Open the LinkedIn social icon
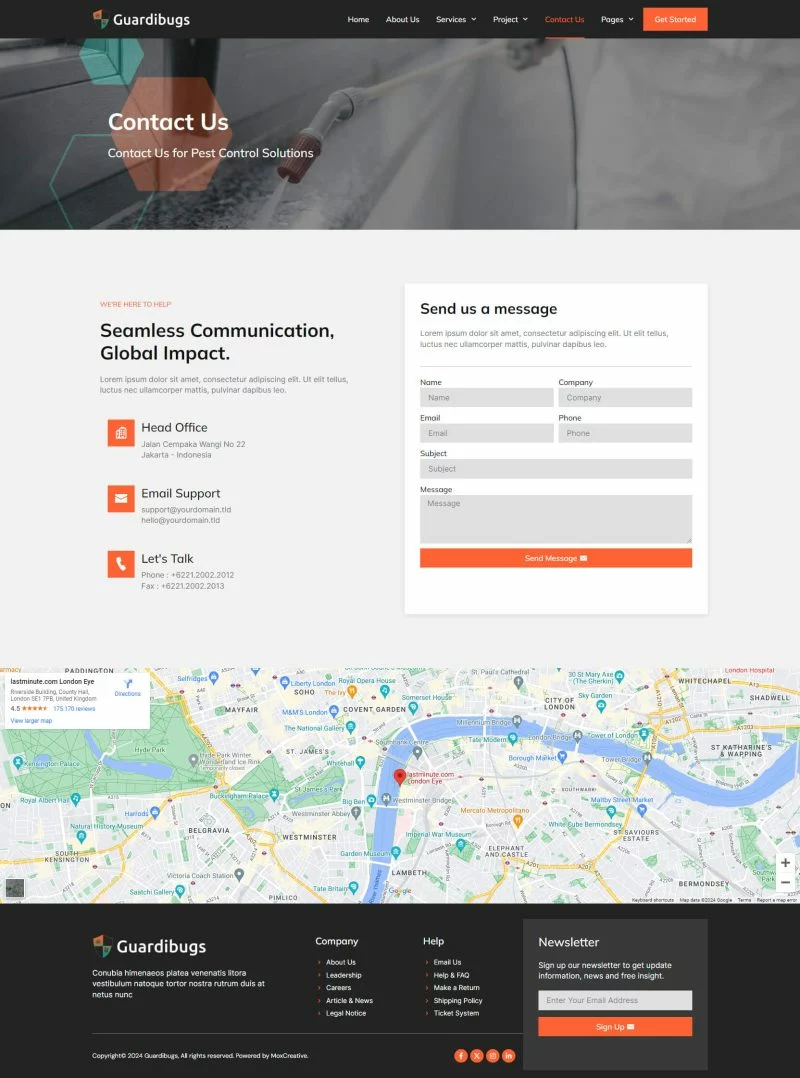800x1078 pixels. tap(508, 1055)
